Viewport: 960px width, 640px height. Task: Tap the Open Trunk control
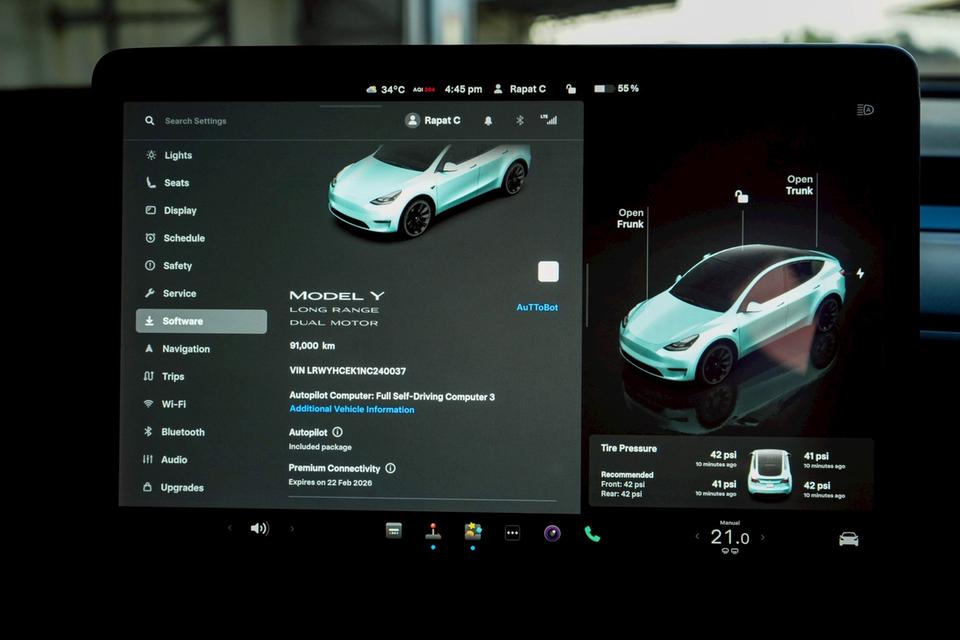[799, 185]
